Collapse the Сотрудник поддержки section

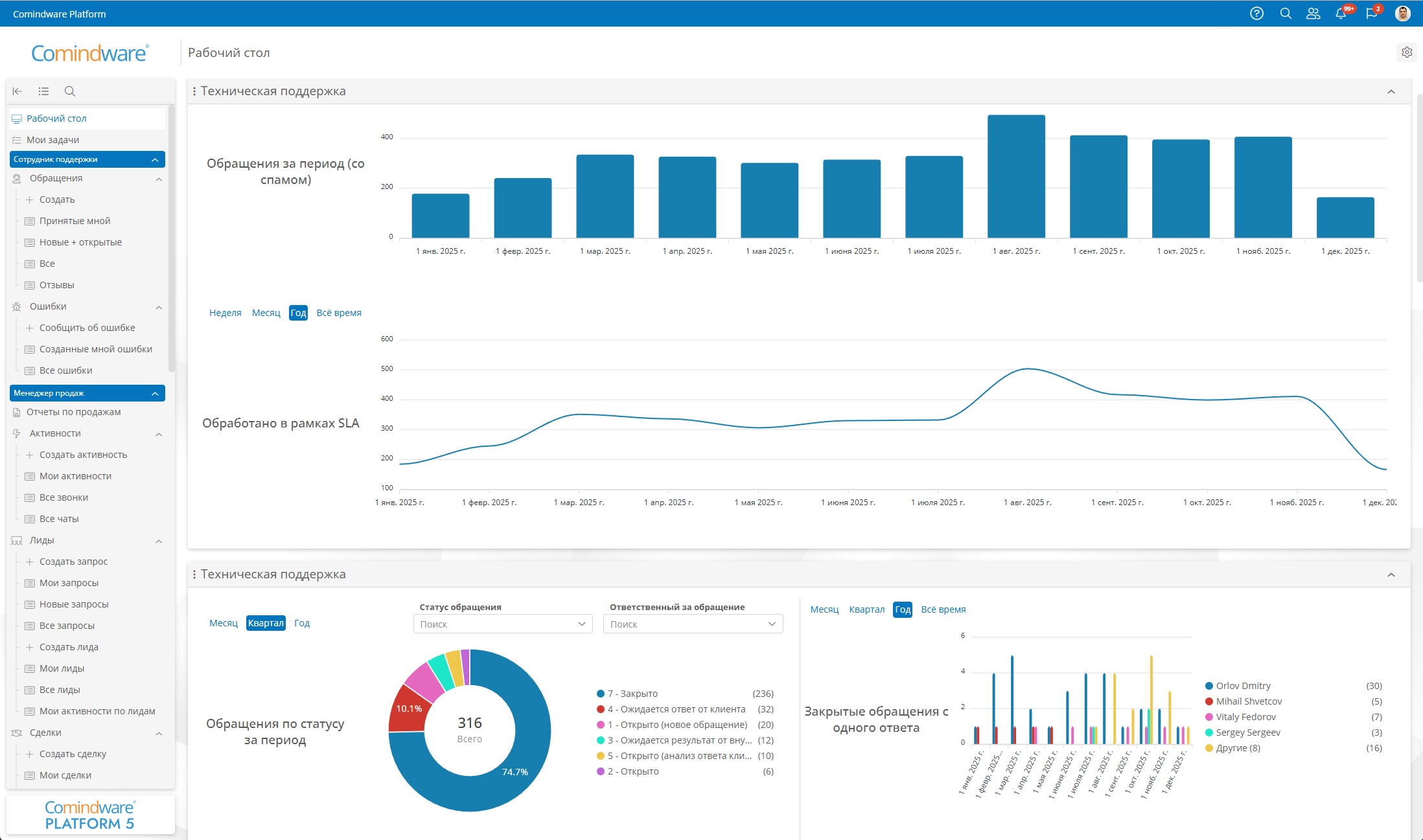(x=155, y=159)
